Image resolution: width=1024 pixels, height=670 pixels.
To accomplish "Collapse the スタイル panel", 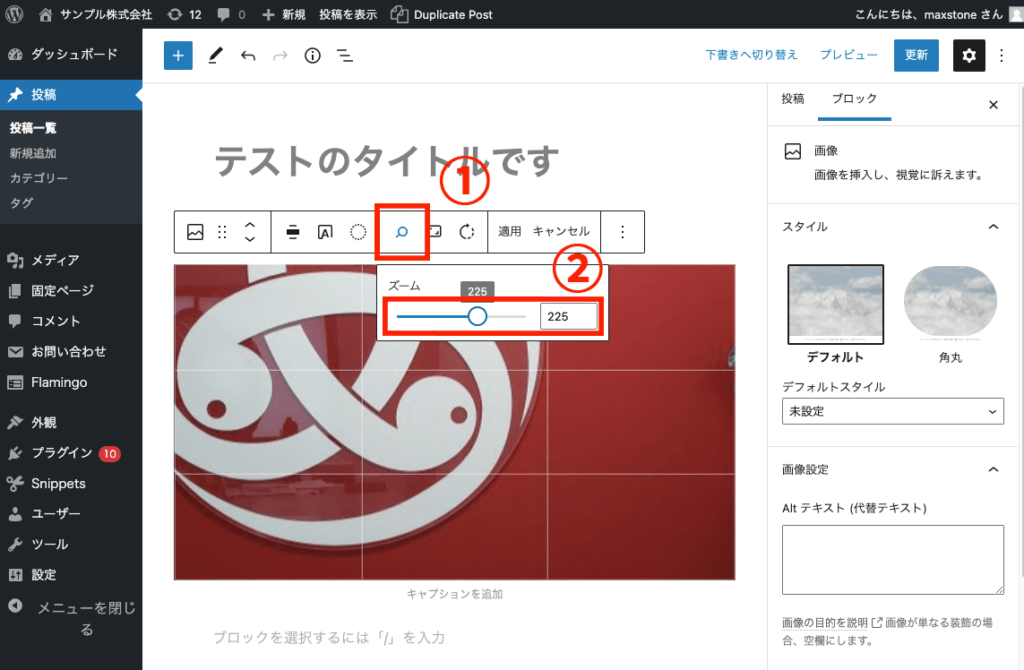I will tap(993, 227).
